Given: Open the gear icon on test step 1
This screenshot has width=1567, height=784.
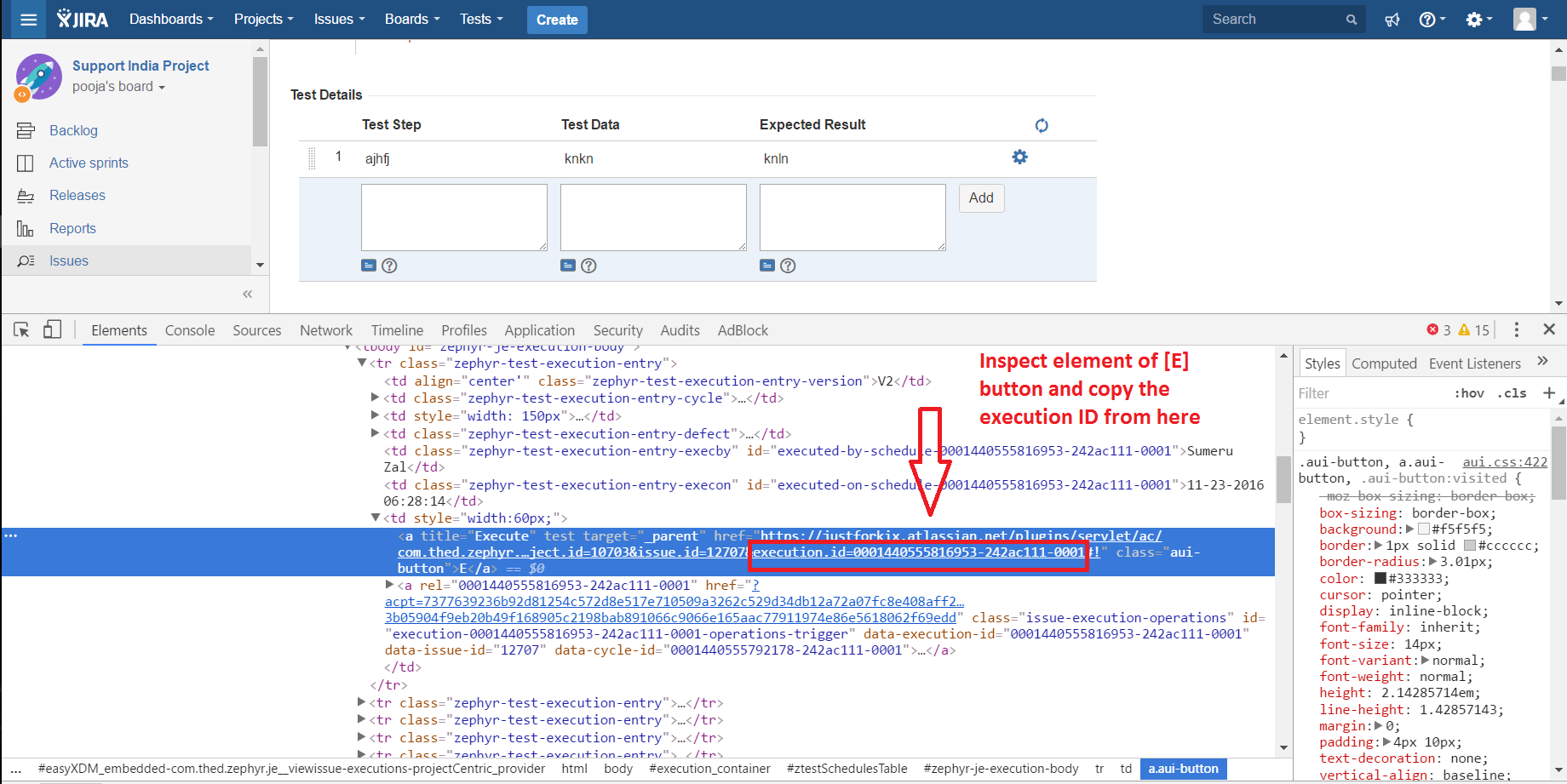Looking at the screenshot, I should [1019, 157].
